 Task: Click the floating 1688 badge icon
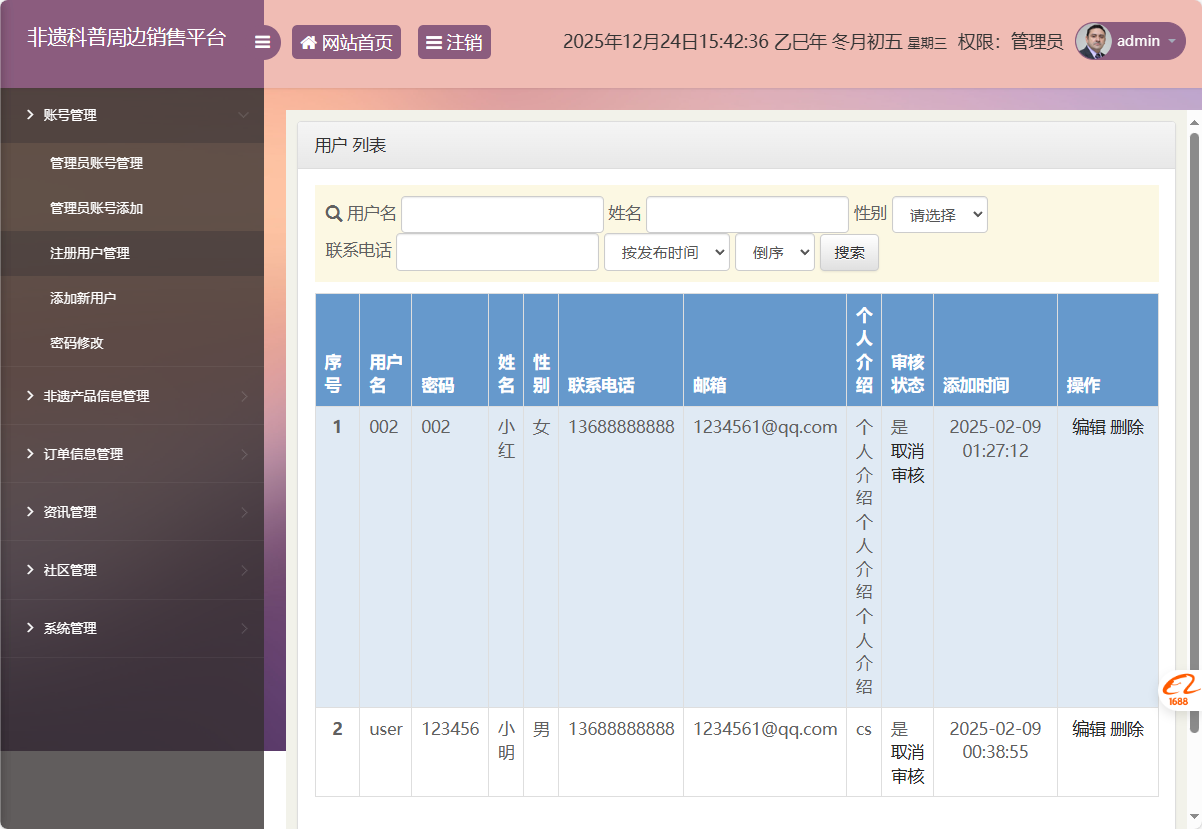(1179, 687)
